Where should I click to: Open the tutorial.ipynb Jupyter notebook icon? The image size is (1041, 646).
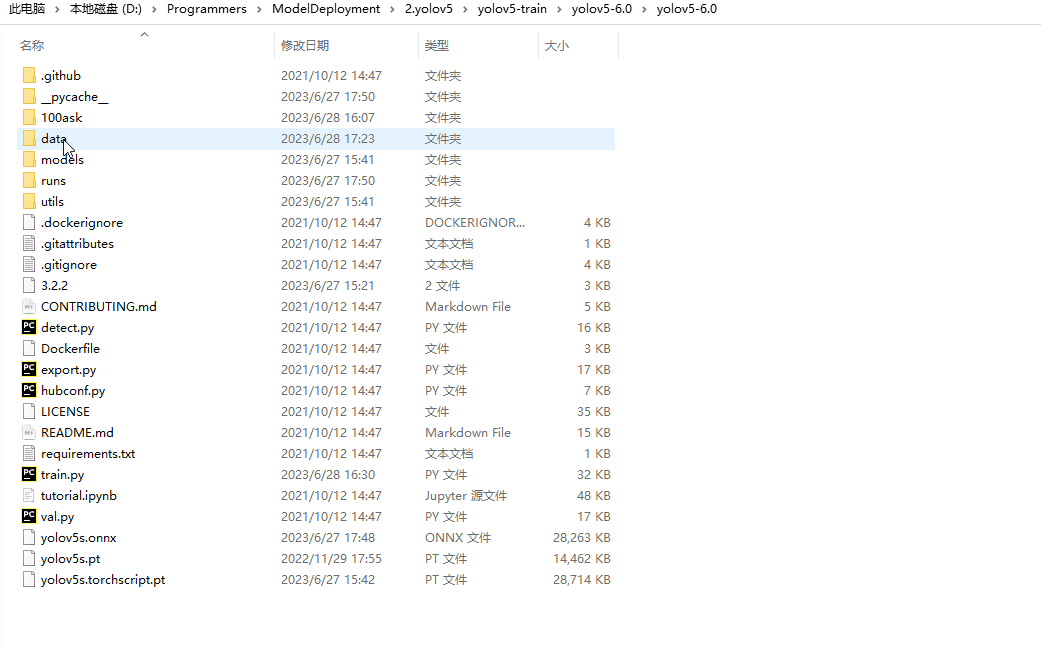point(30,495)
